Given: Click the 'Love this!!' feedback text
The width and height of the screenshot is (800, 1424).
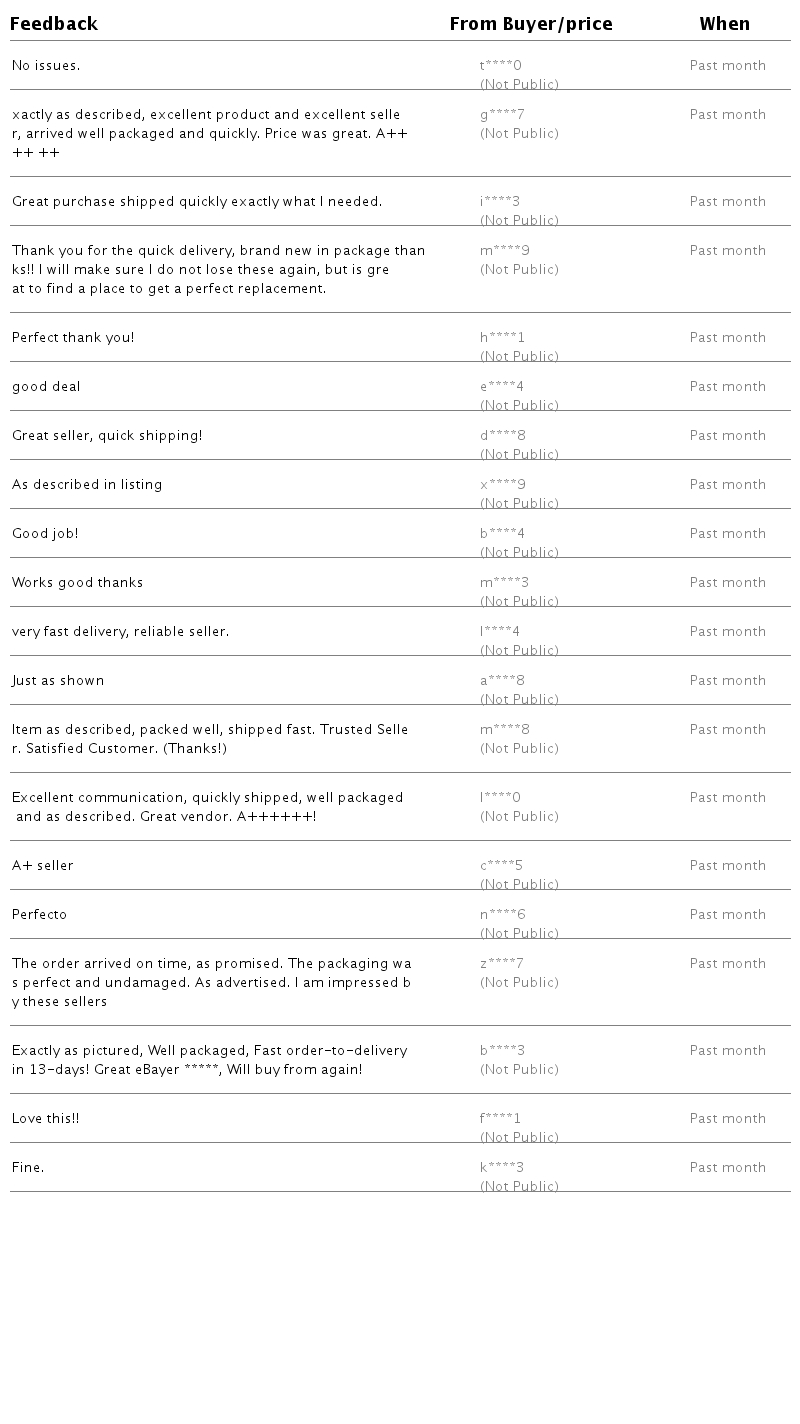Looking at the screenshot, I should [x=45, y=1119].
